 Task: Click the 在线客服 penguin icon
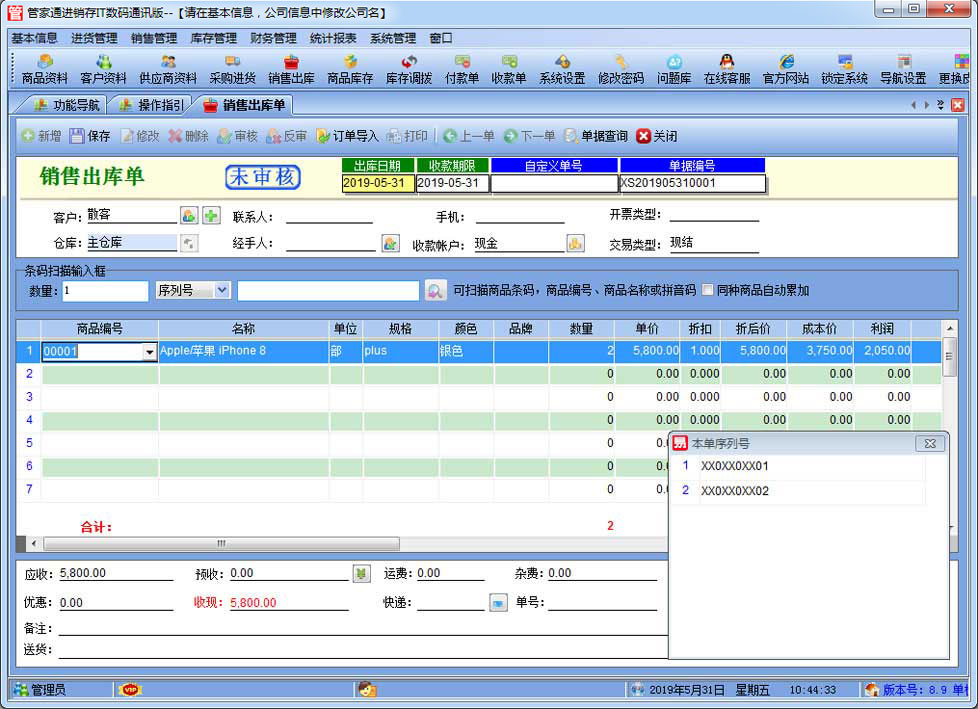coord(727,69)
